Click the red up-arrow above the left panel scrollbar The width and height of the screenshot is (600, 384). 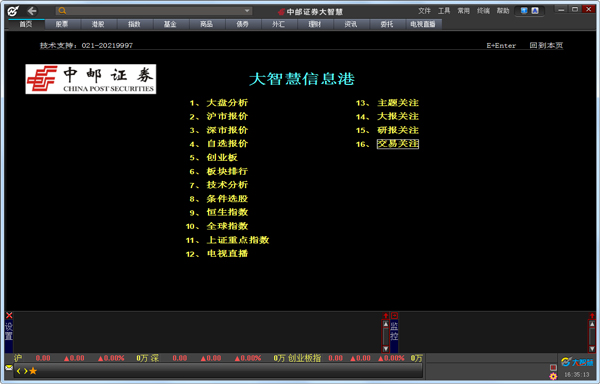pyautogui.click(x=386, y=316)
